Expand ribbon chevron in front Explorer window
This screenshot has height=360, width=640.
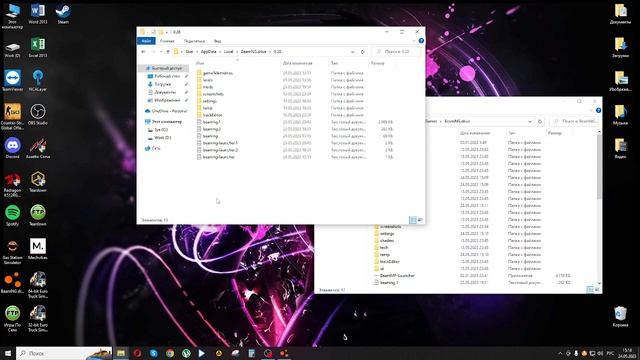point(414,41)
